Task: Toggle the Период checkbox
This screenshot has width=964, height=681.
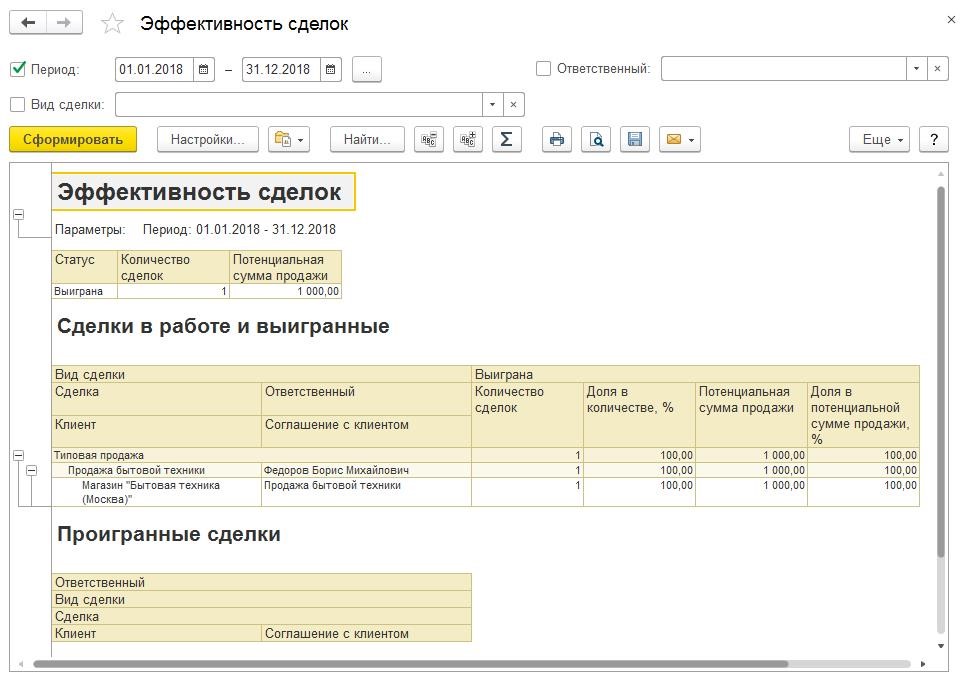Action: click(18, 69)
